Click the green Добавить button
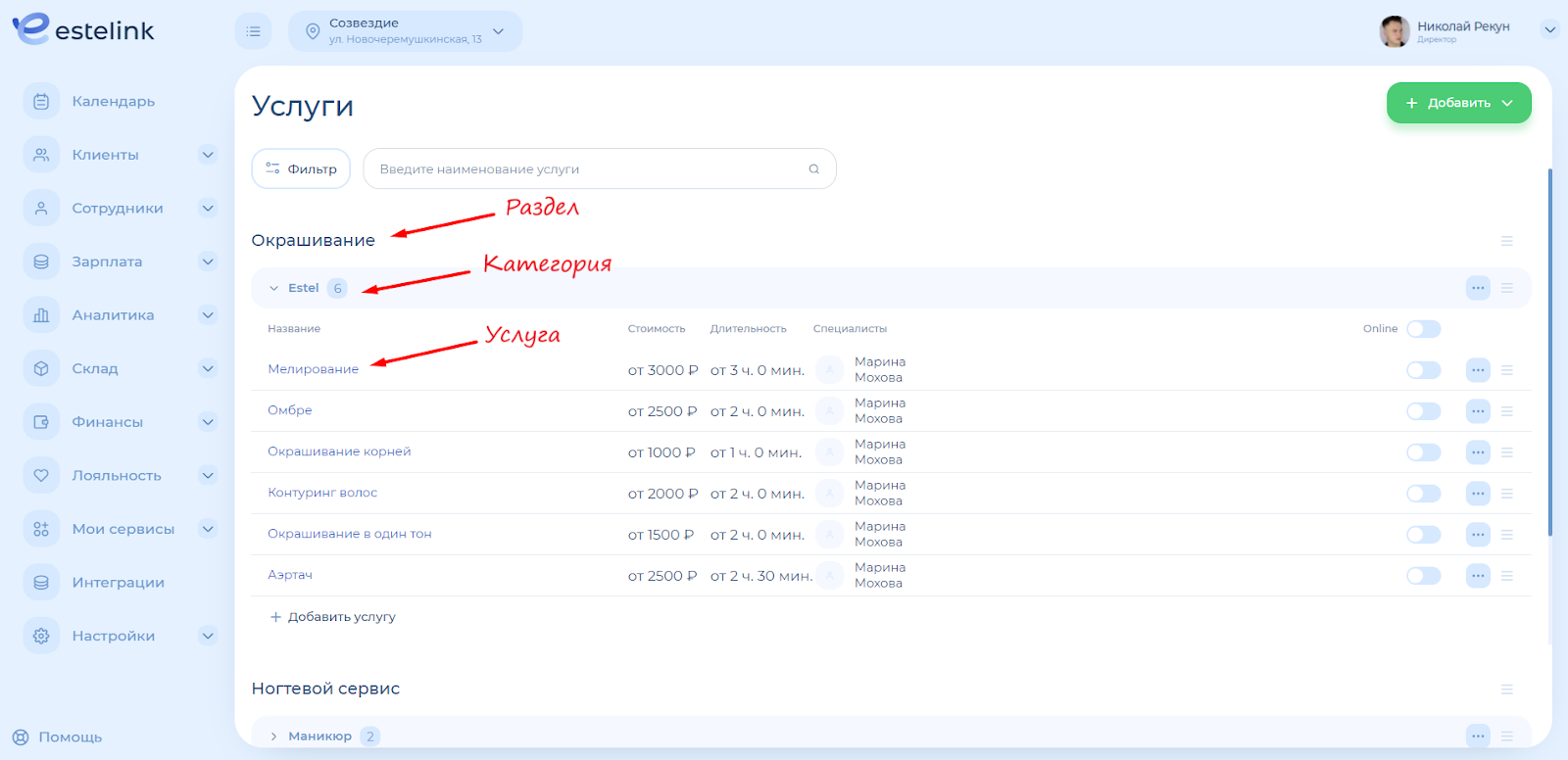1568x760 pixels. point(1458,103)
